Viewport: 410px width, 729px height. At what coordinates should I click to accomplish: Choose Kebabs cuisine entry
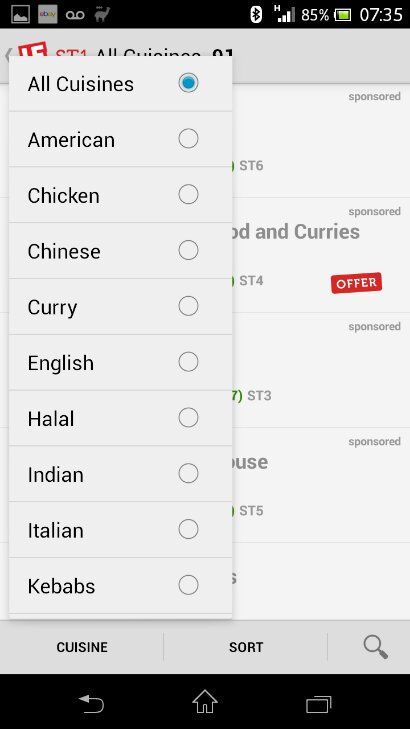(x=120, y=586)
